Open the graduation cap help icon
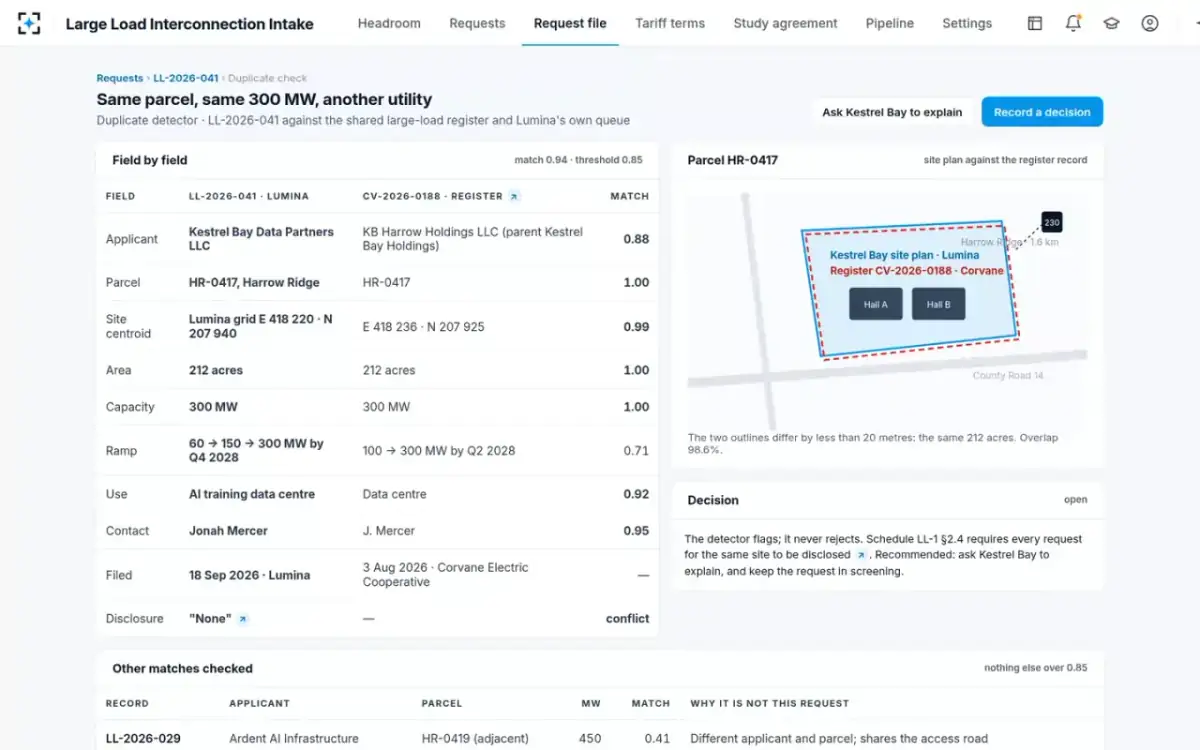This screenshot has width=1200, height=750. pyautogui.click(x=1111, y=23)
